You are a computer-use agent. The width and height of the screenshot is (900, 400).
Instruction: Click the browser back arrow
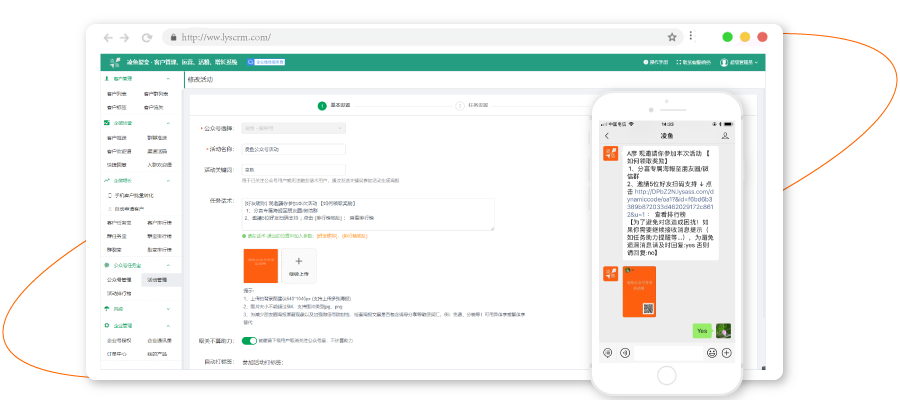pos(109,37)
